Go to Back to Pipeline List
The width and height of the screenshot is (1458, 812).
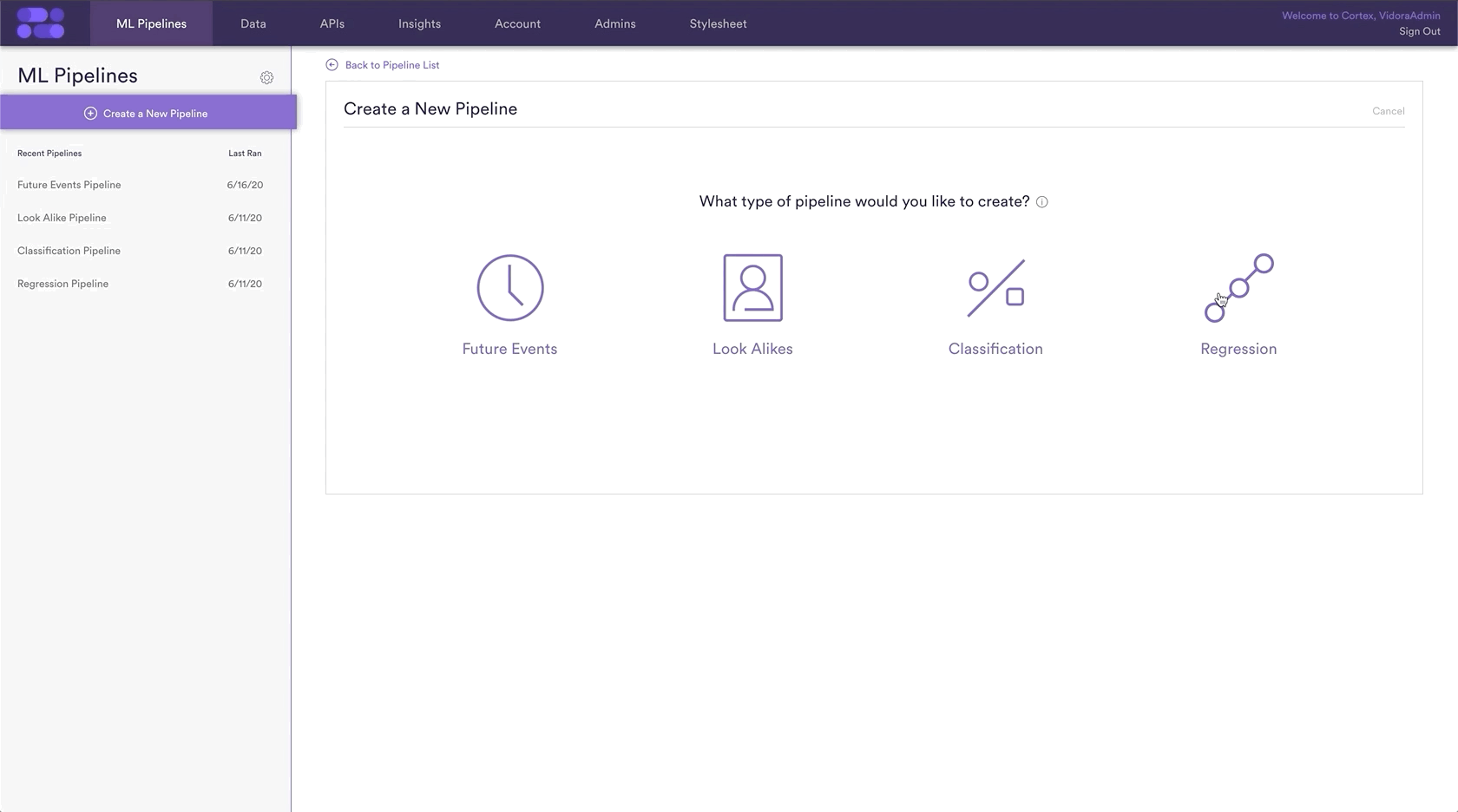pos(392,65)
